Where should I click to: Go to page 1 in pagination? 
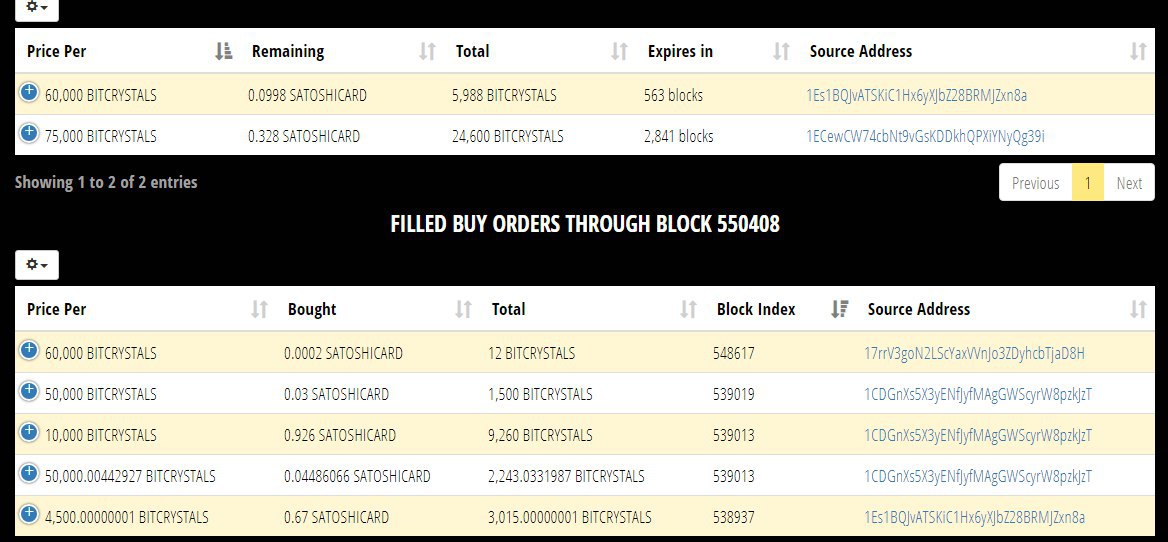[x=1088, y=183]
